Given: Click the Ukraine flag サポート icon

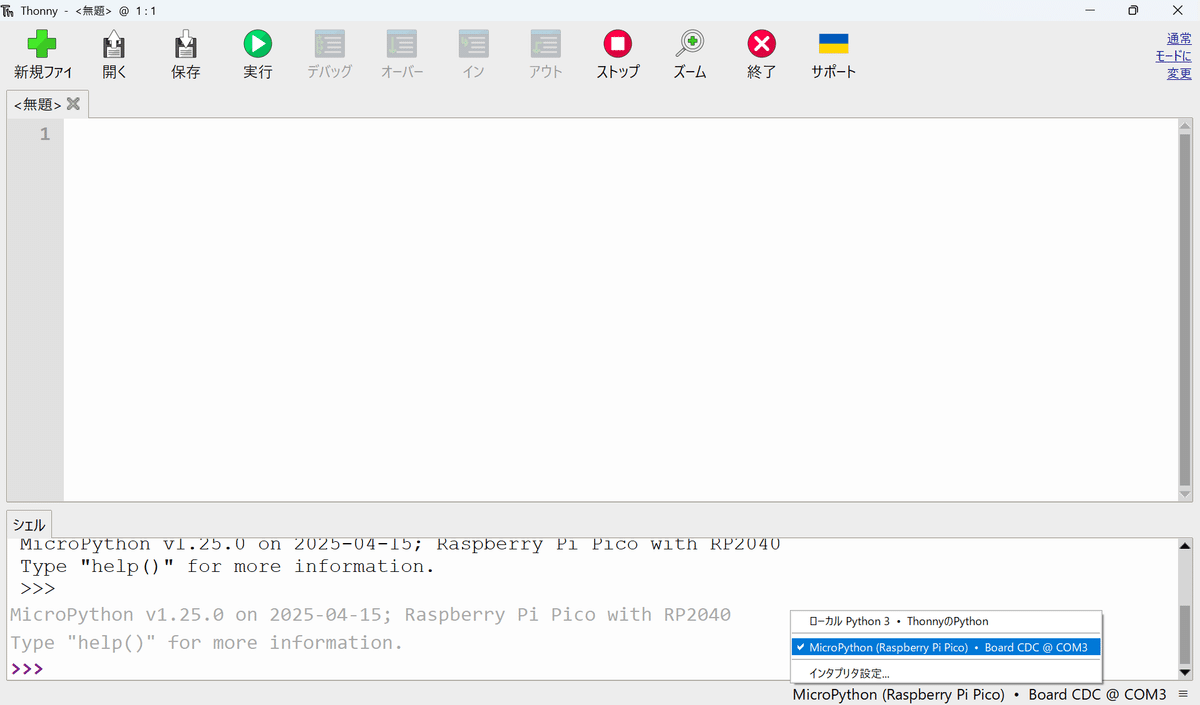Looking at the screenshot, I should point(834,44).
